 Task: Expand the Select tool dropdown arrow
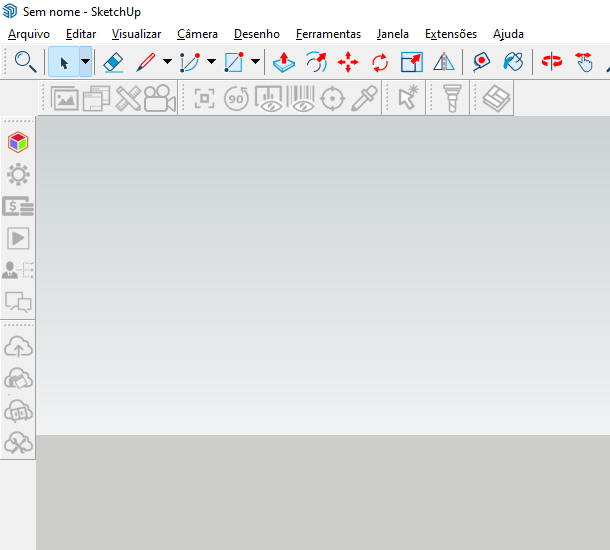click(x=86, y=61)
